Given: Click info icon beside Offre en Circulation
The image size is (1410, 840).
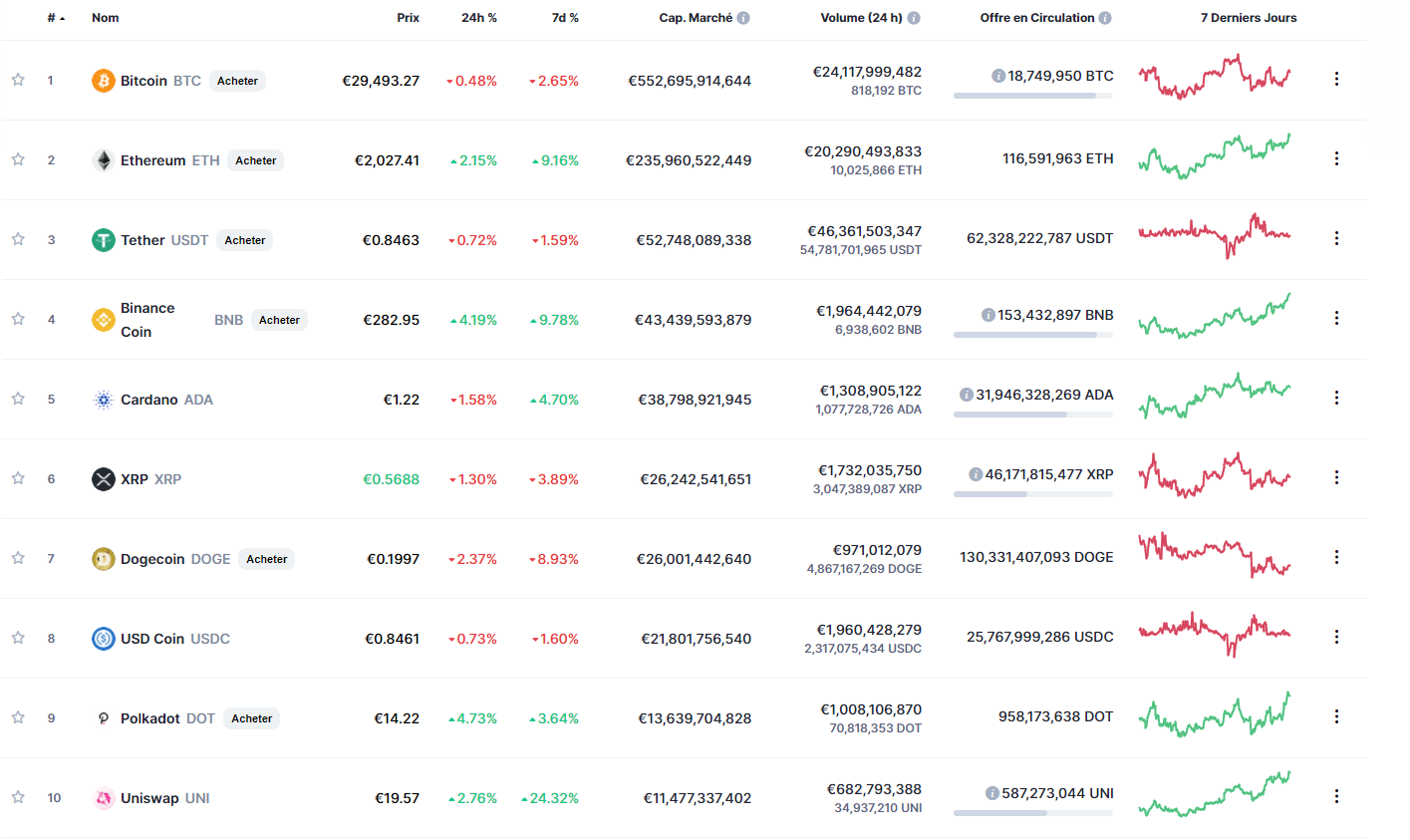Looking at the screenshot, I should tap(1105, 18).
